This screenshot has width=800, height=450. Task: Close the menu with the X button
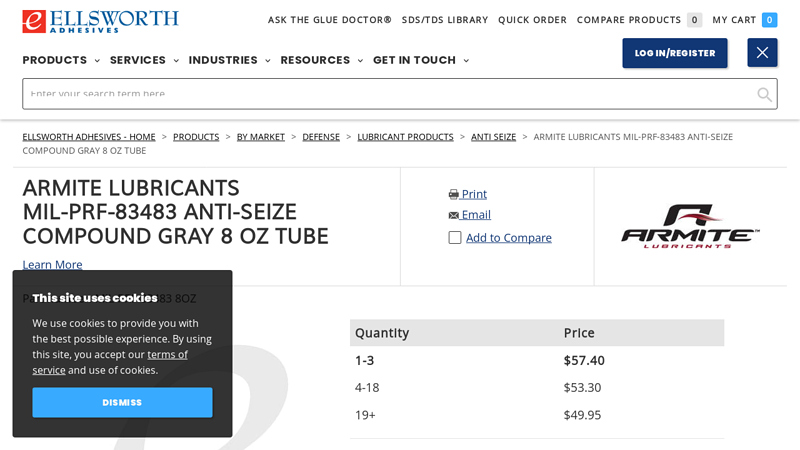pos(762,53)
